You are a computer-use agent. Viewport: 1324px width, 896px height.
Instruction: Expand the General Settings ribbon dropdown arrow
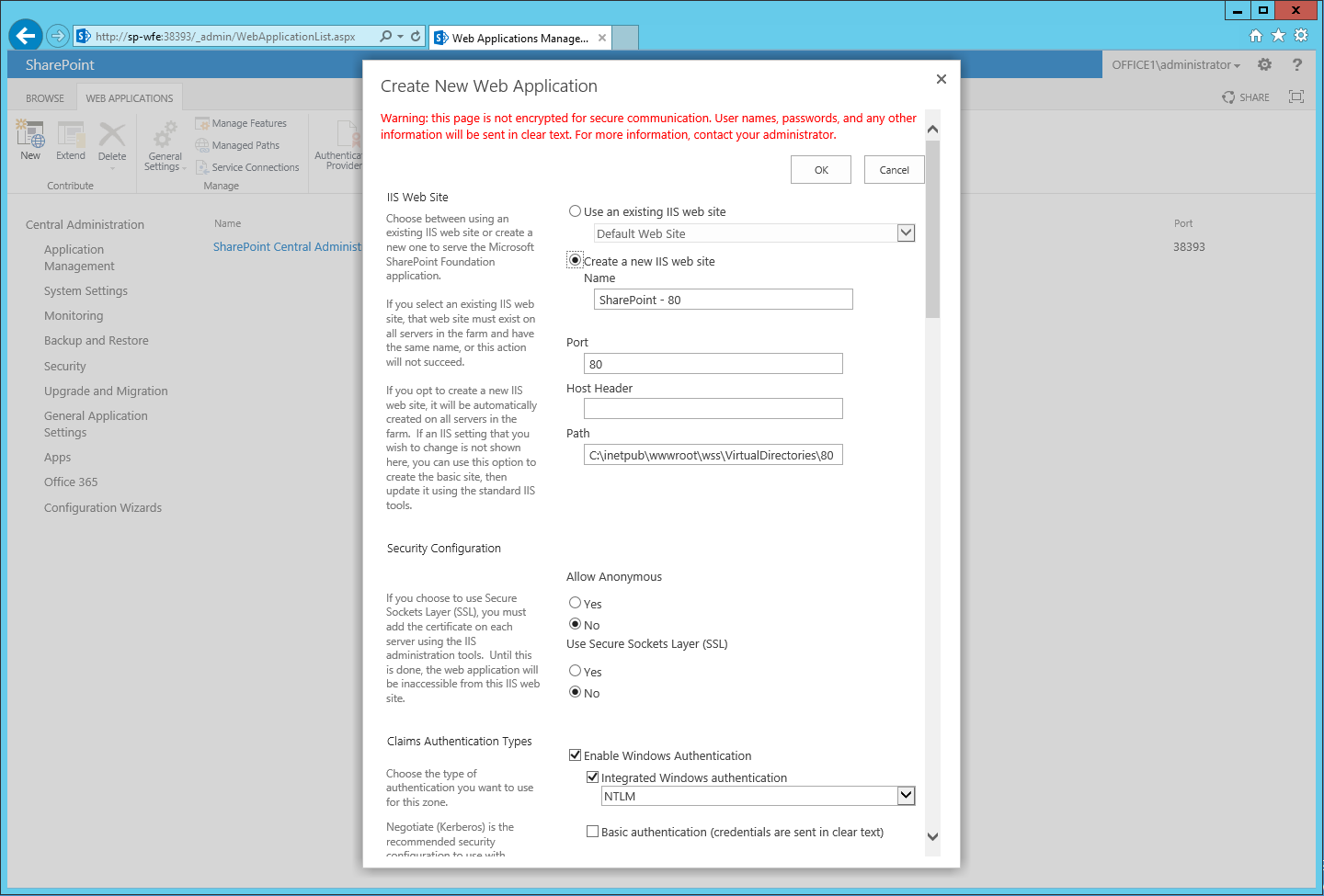[184, 168]
